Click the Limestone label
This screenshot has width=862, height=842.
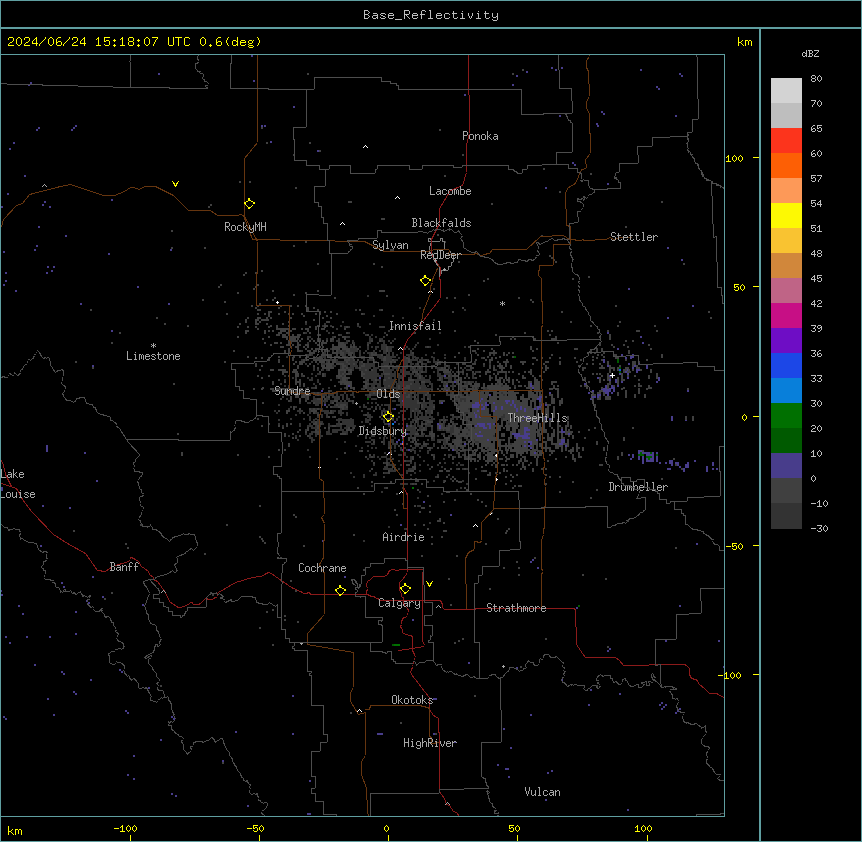153,356
